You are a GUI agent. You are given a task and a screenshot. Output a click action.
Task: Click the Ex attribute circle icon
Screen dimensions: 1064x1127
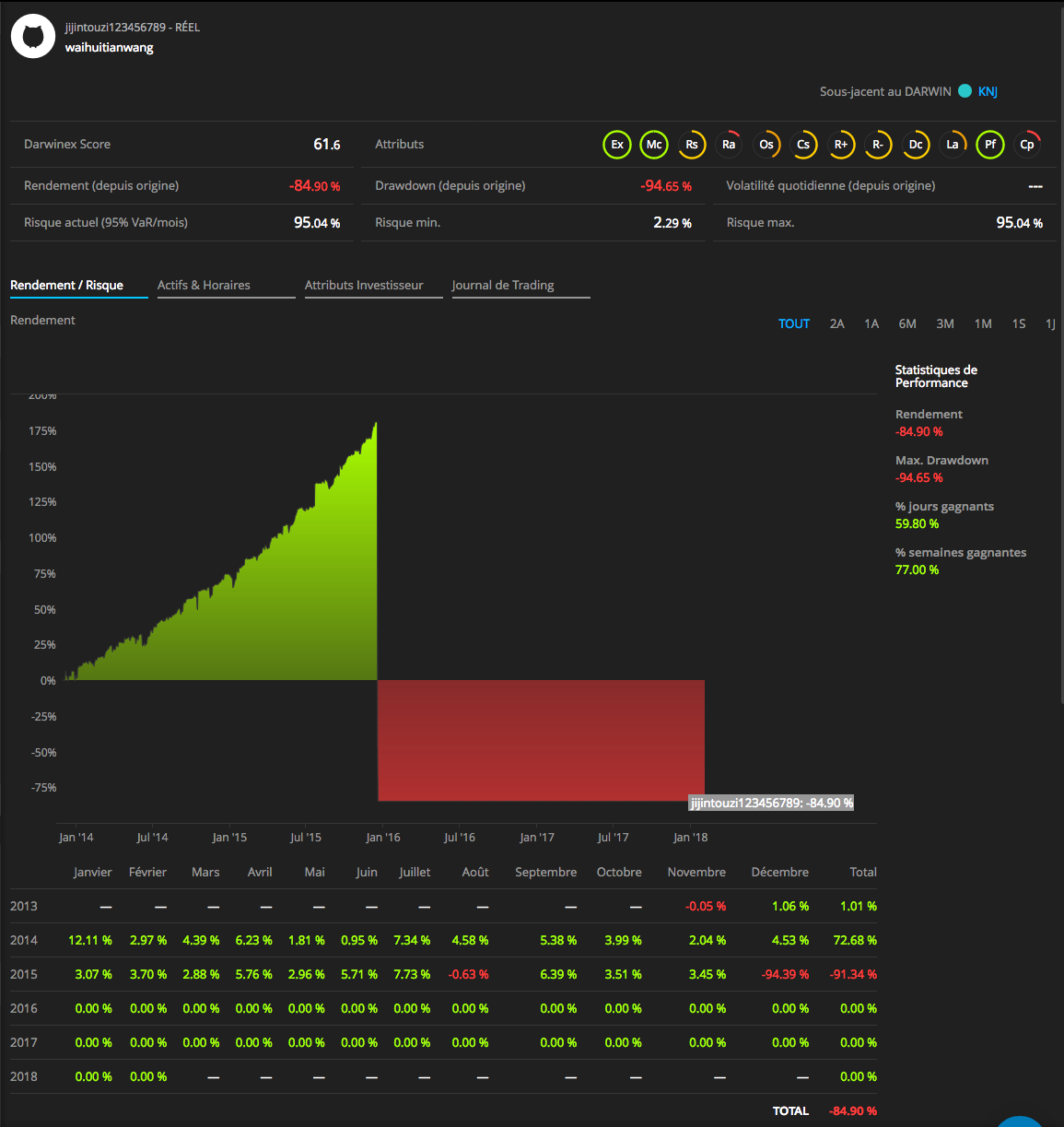pyautogui.click(x=617, y=145)
